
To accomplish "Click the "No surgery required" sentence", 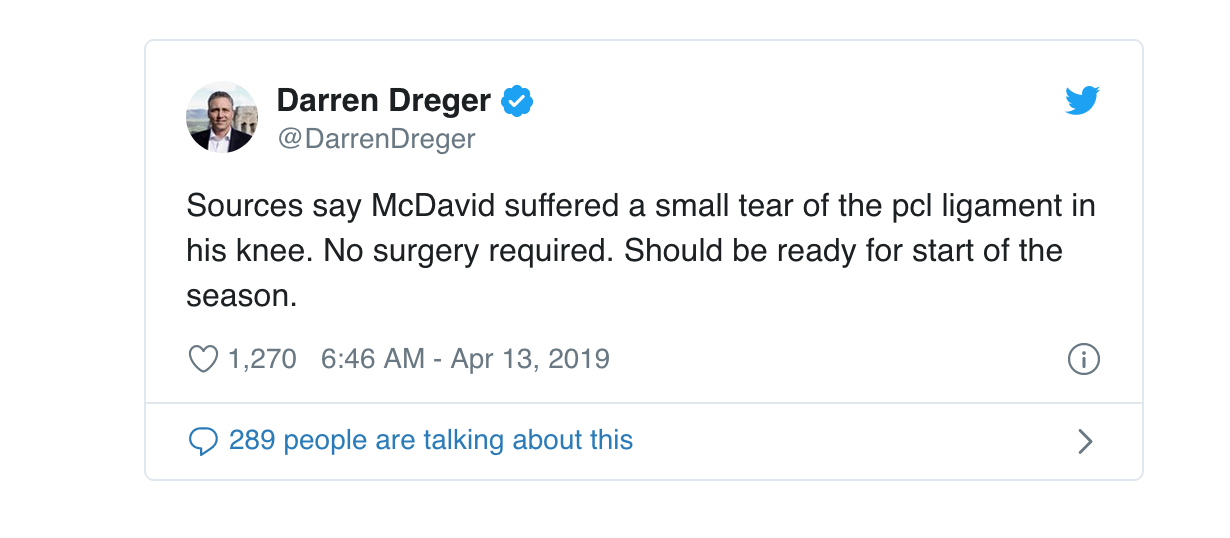I will [x=465, y=250].
